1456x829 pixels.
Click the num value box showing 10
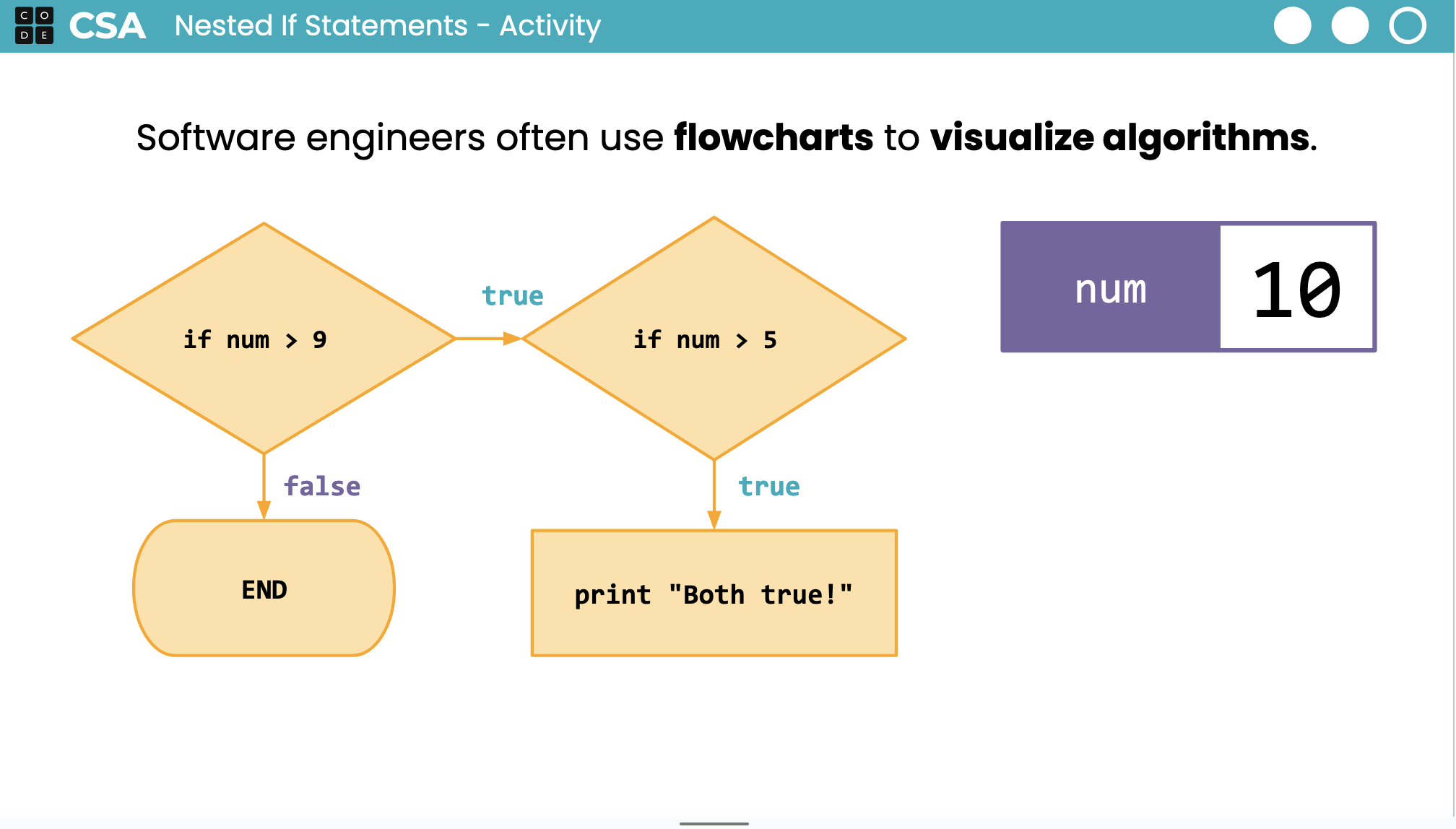tap(1296, 288)
